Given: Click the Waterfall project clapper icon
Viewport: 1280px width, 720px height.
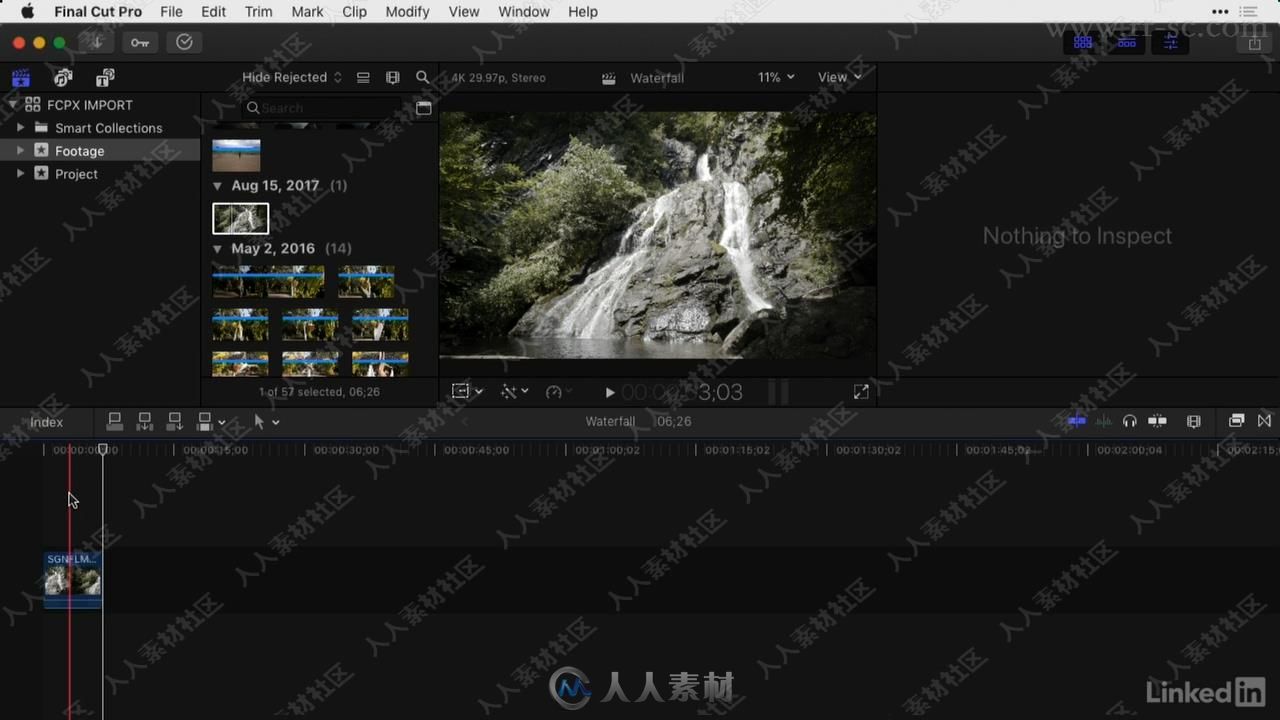Looking at the screenshot, I should pos(609,78).
